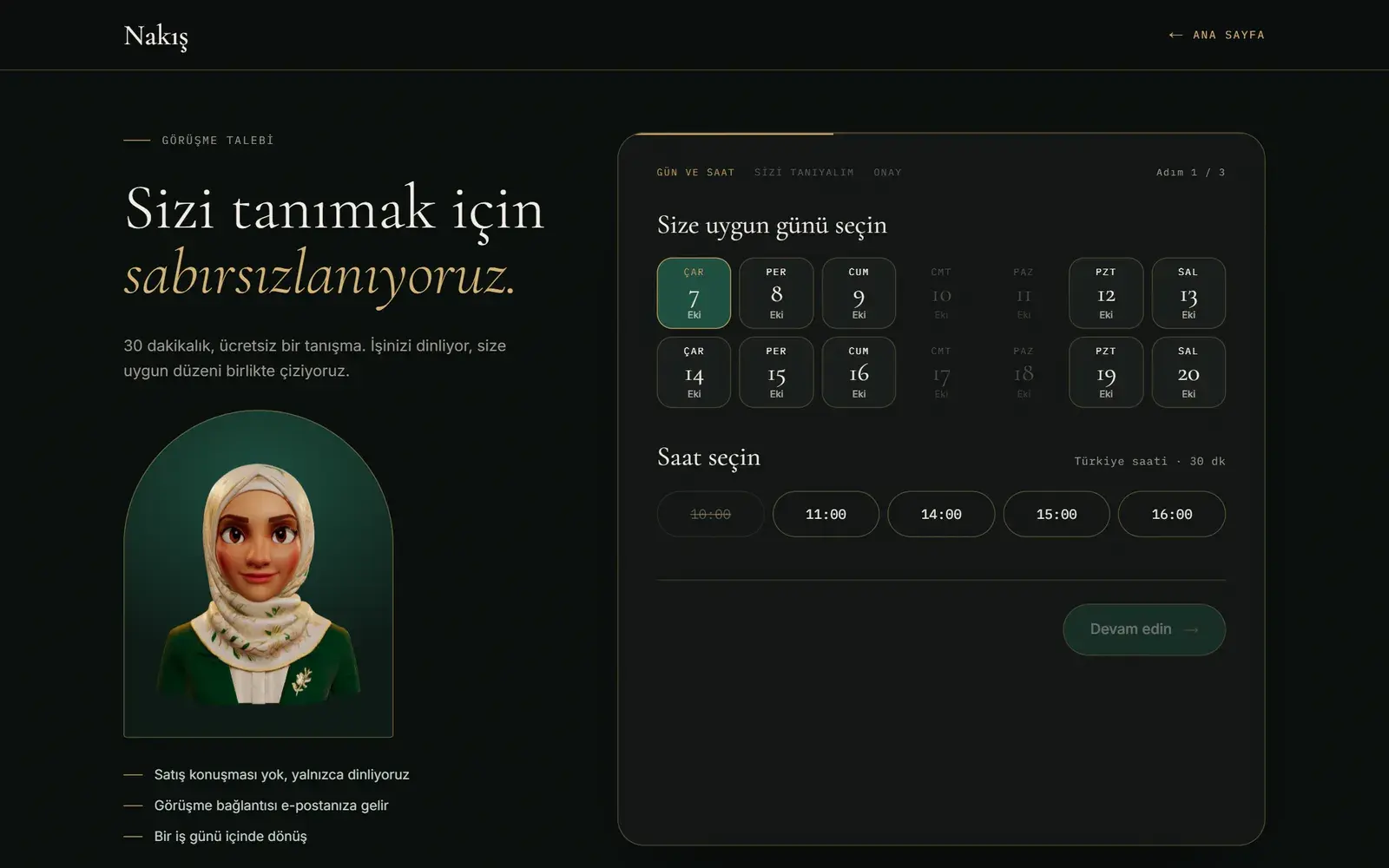Go back via ANA SAYFA link
1389x868 pixels.
point(1216,35)
